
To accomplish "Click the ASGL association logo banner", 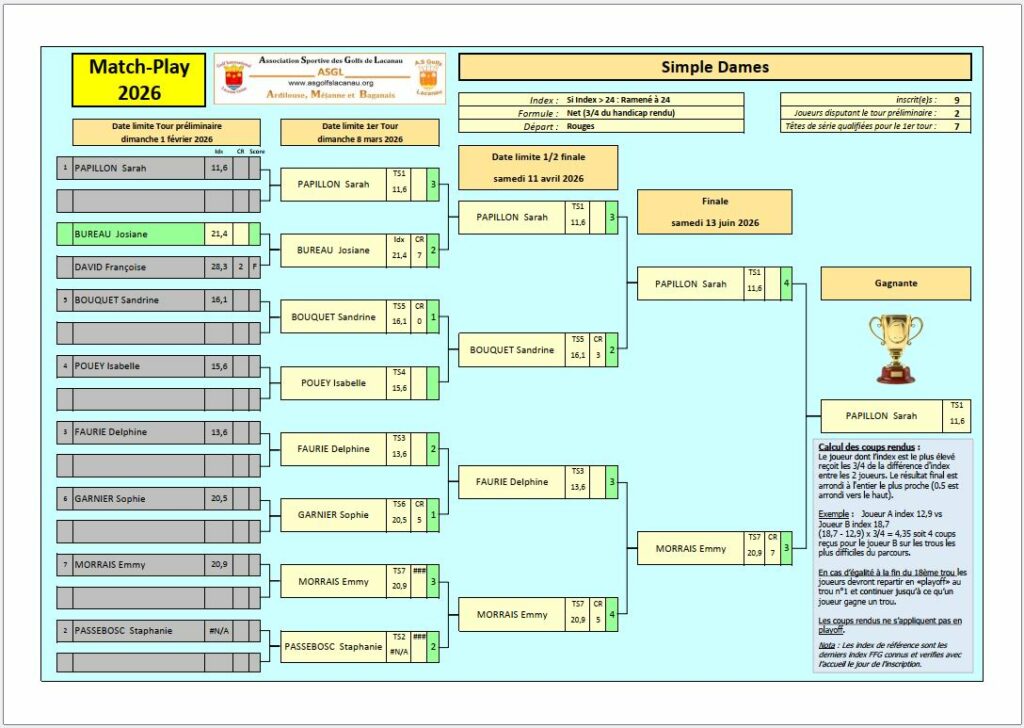I will point(330,79).
